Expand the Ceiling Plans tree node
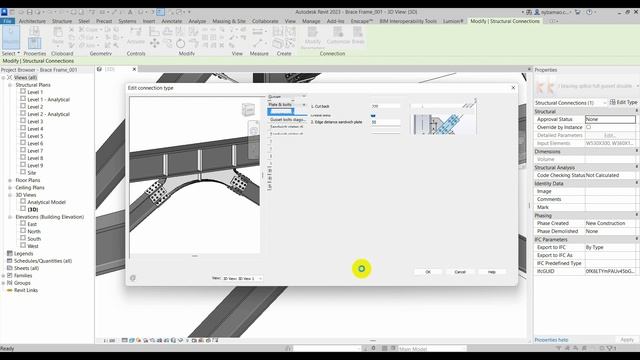 pos(10,187)
